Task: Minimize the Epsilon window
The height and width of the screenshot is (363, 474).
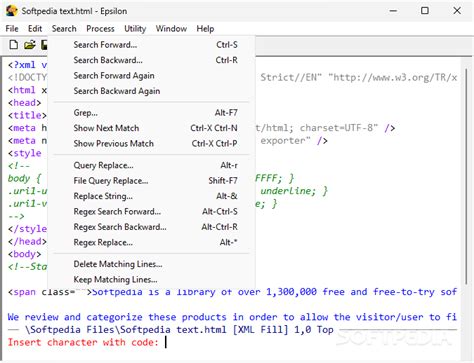Action: point(393,11)
